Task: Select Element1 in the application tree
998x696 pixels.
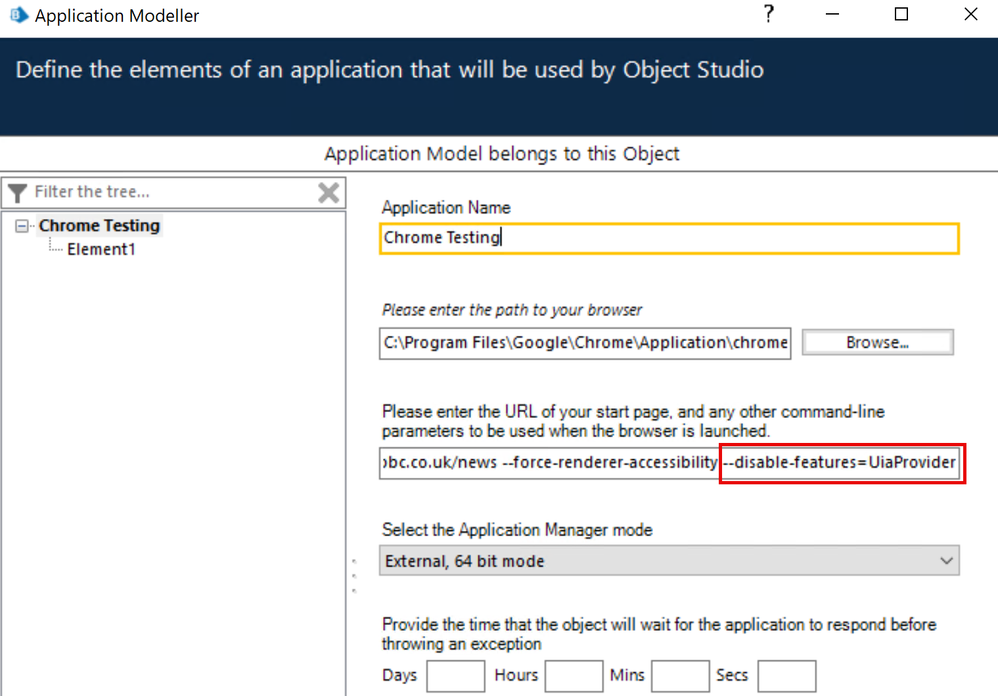Action: [101, 250]
